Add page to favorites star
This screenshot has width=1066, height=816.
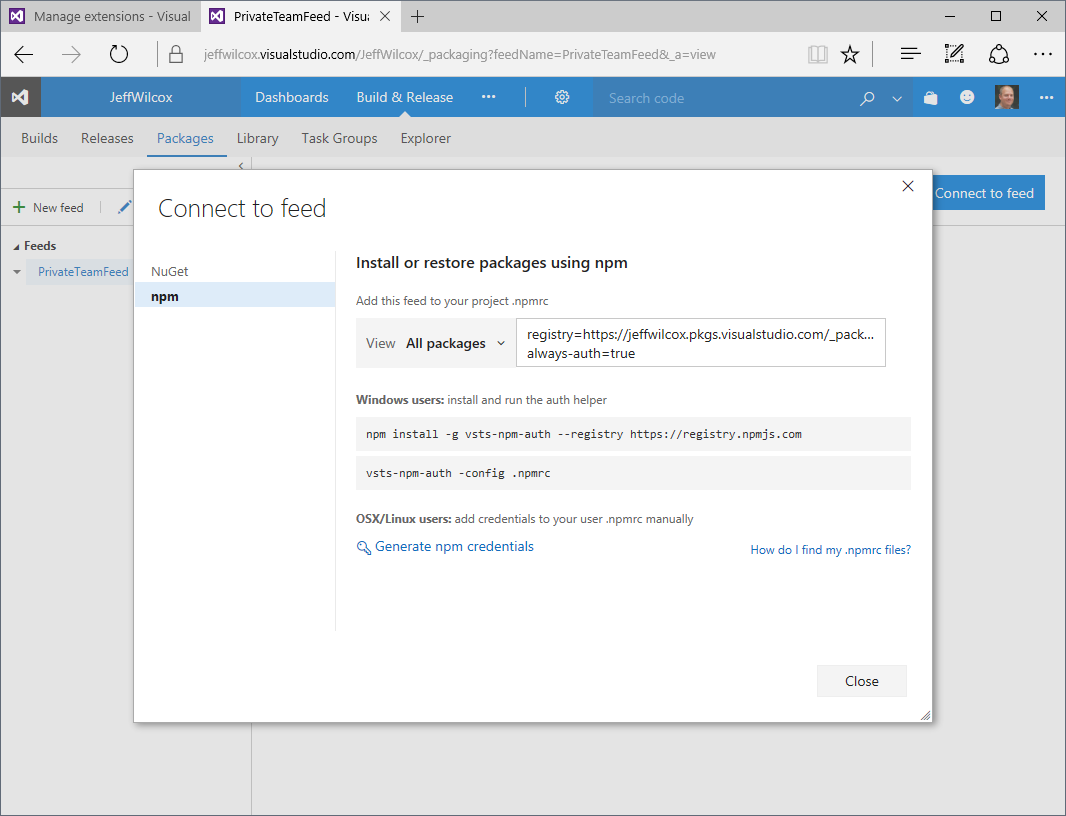pyautogui.click(x=850, y=54)
